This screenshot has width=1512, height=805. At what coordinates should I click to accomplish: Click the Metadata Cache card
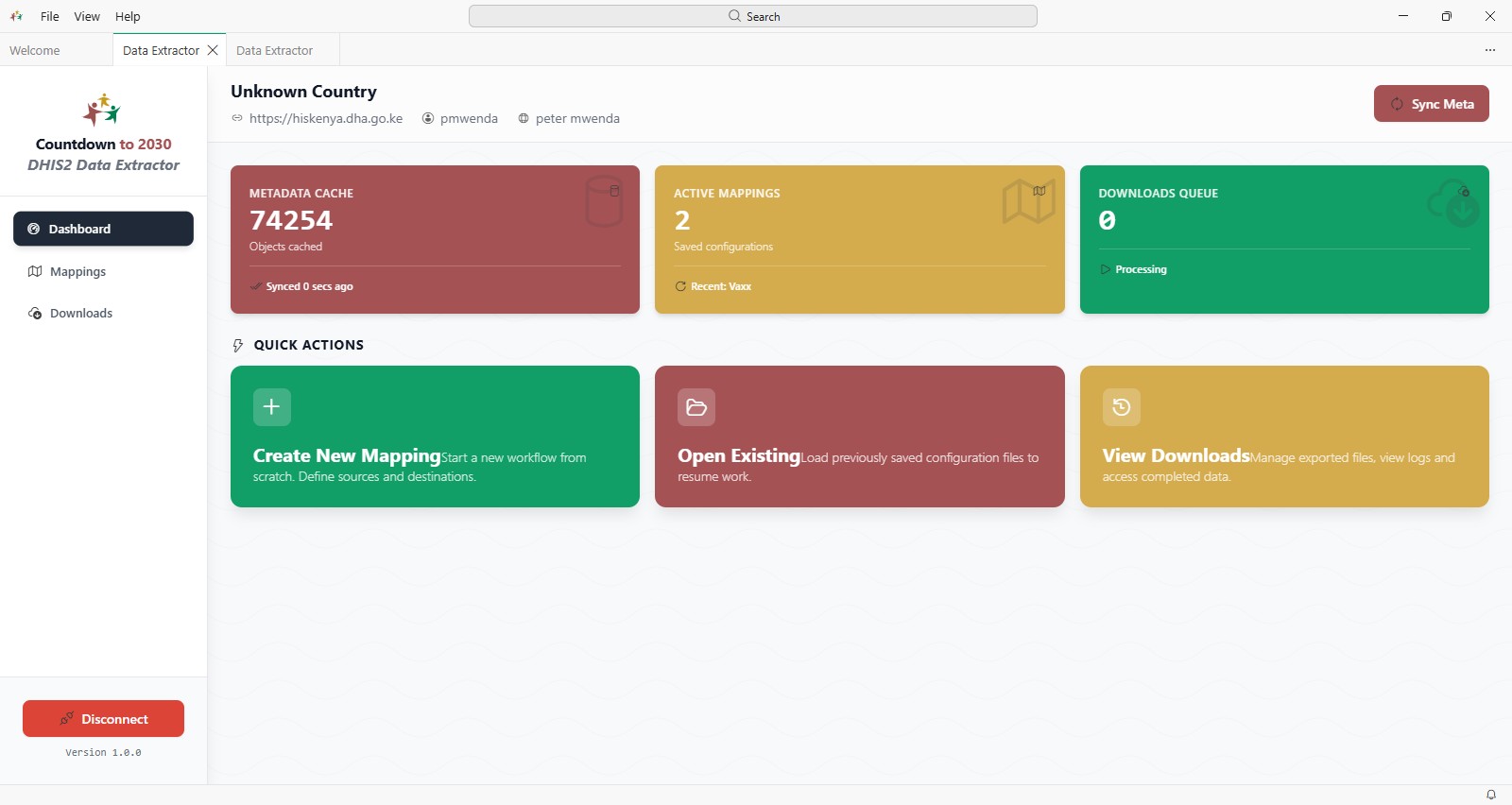coord(435,239)
